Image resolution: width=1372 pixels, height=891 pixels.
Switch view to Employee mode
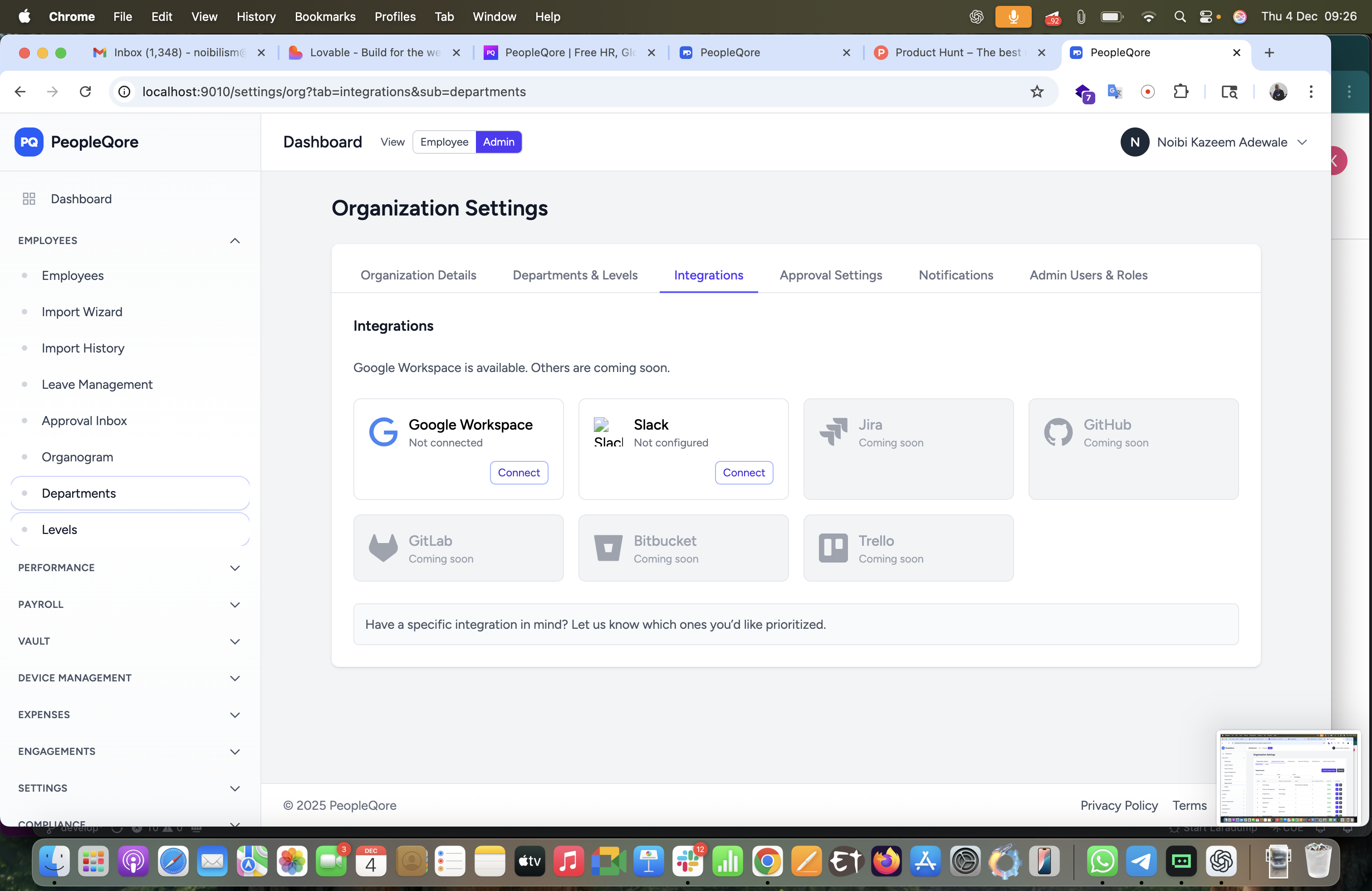click(444, 142)
